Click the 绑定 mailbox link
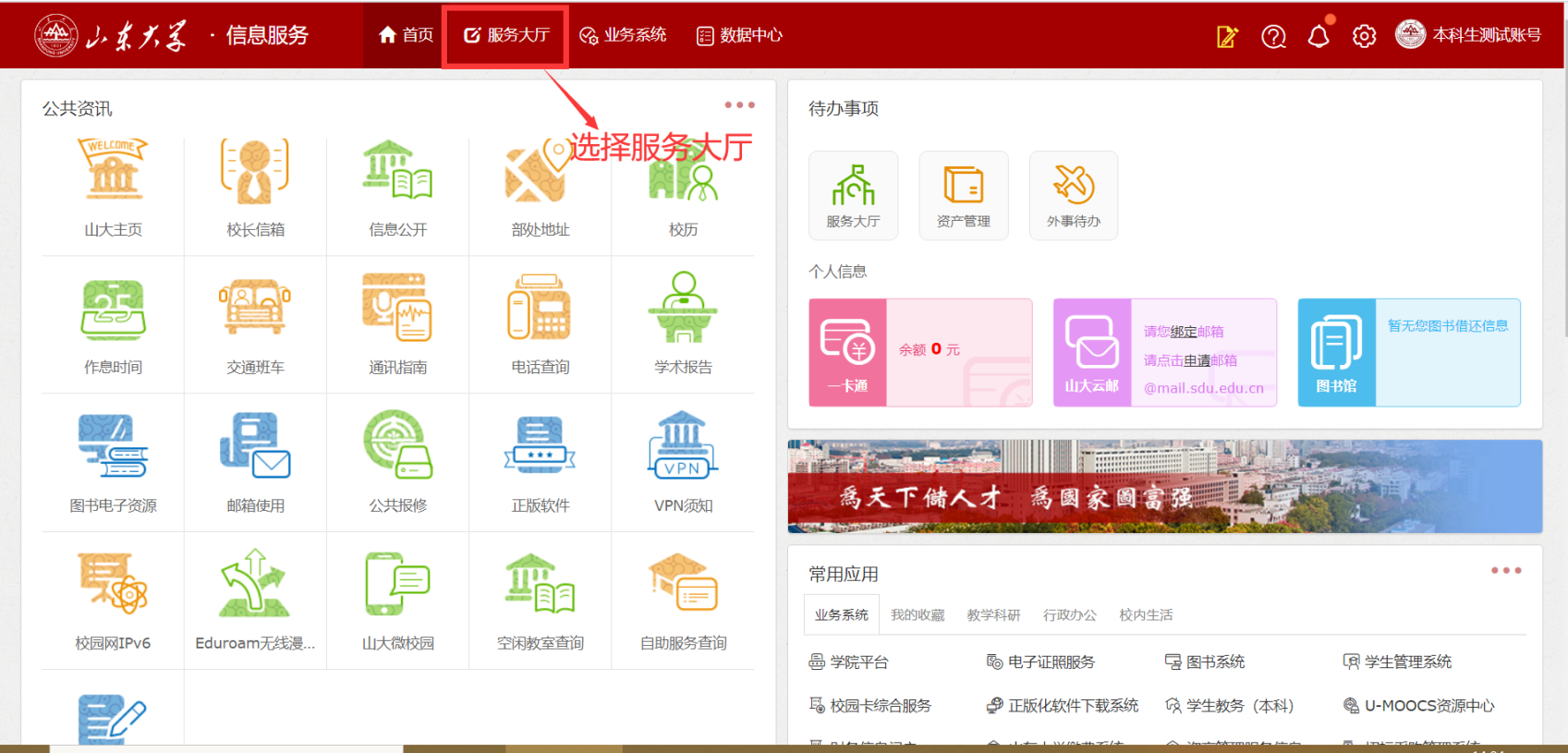This screenshot has width=1568, height=753. click(x=1184, y=332)
